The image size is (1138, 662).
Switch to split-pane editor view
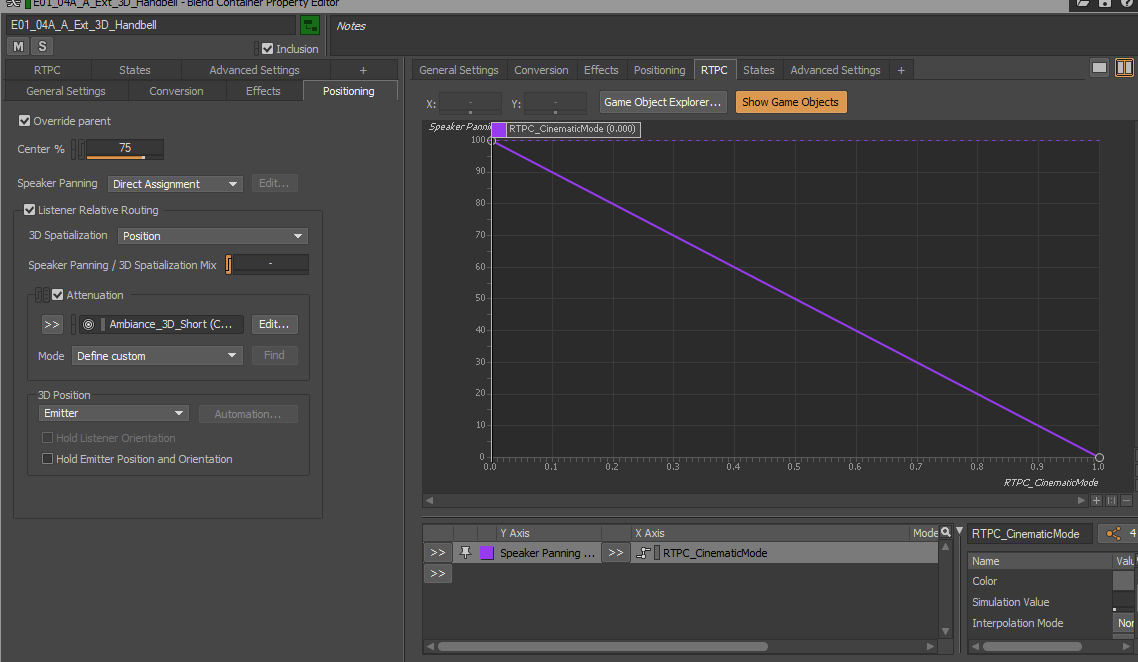pyautogui.click(x=1124, y=68)
